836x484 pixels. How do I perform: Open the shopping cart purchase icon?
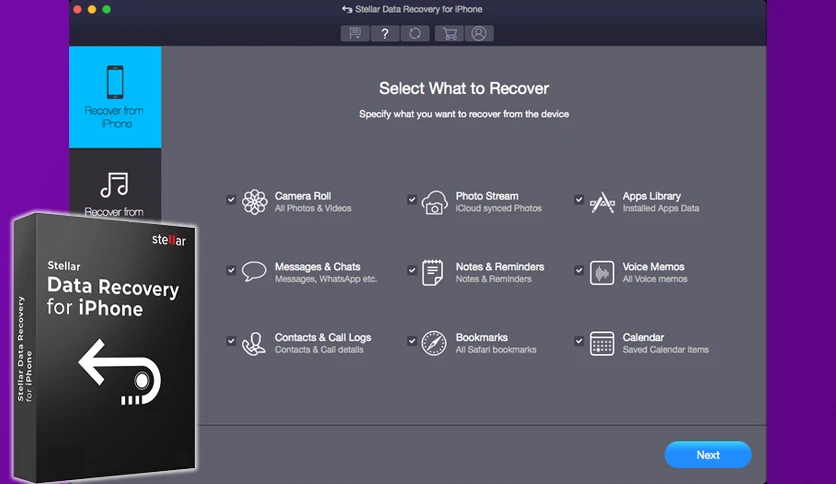(x=449, y=34)
